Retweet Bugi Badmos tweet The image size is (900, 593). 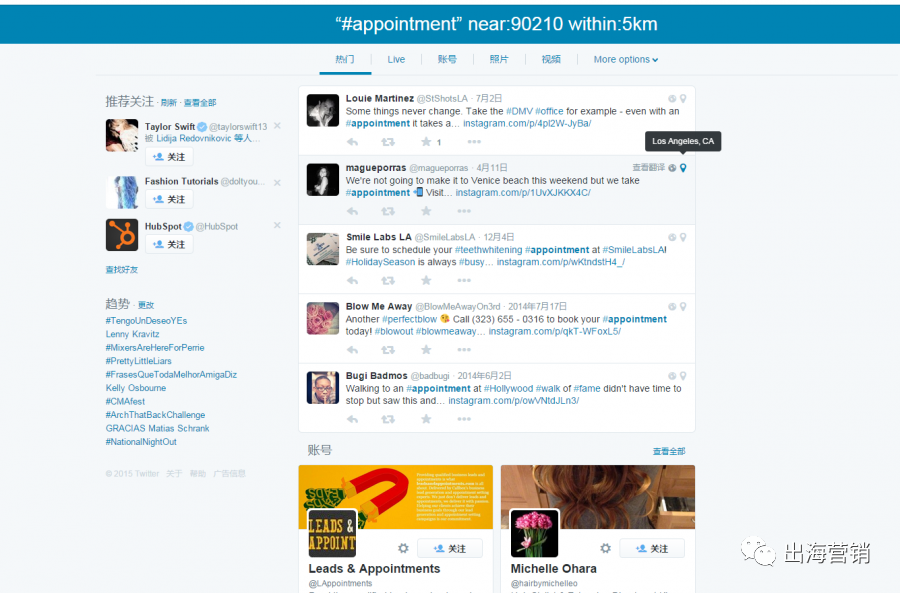point(388,419)
